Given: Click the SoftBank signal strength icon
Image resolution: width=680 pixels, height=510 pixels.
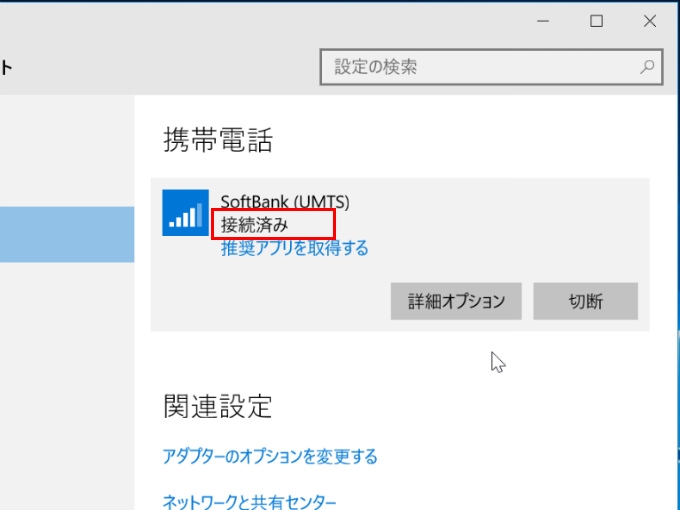Looking at the screenshot, I should (185, 212).
